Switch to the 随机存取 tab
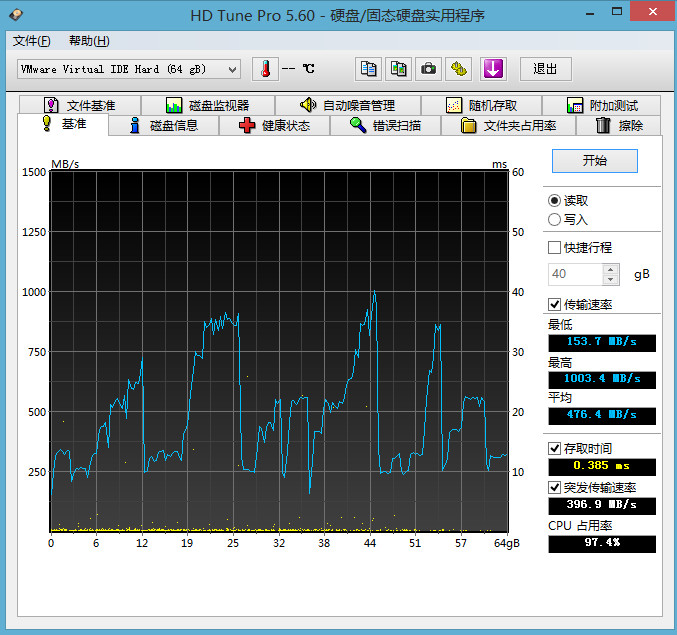 tap(481, 105)
